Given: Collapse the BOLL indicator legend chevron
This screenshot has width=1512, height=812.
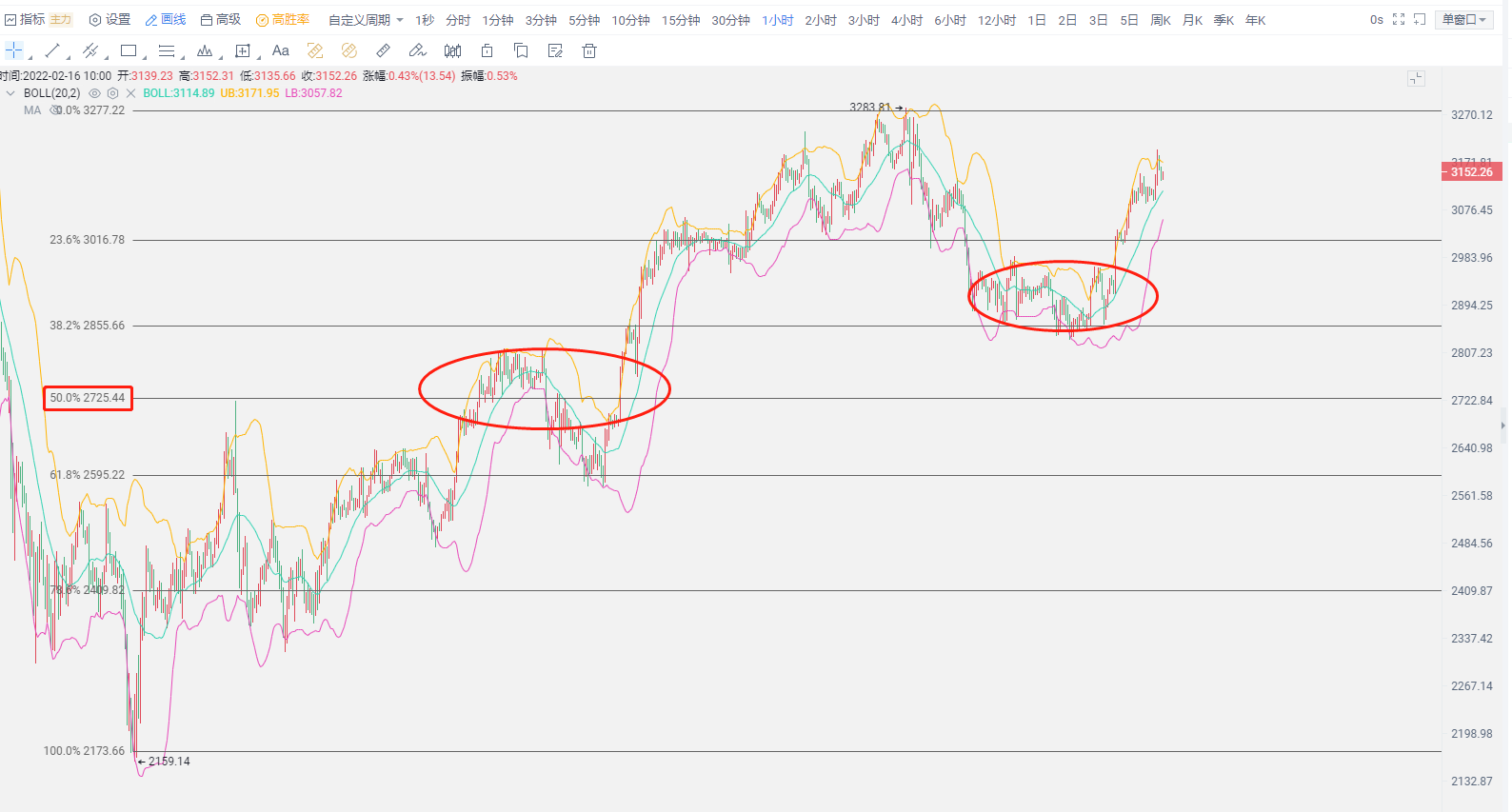Looking at the screenshot, I should coord(10,93).
